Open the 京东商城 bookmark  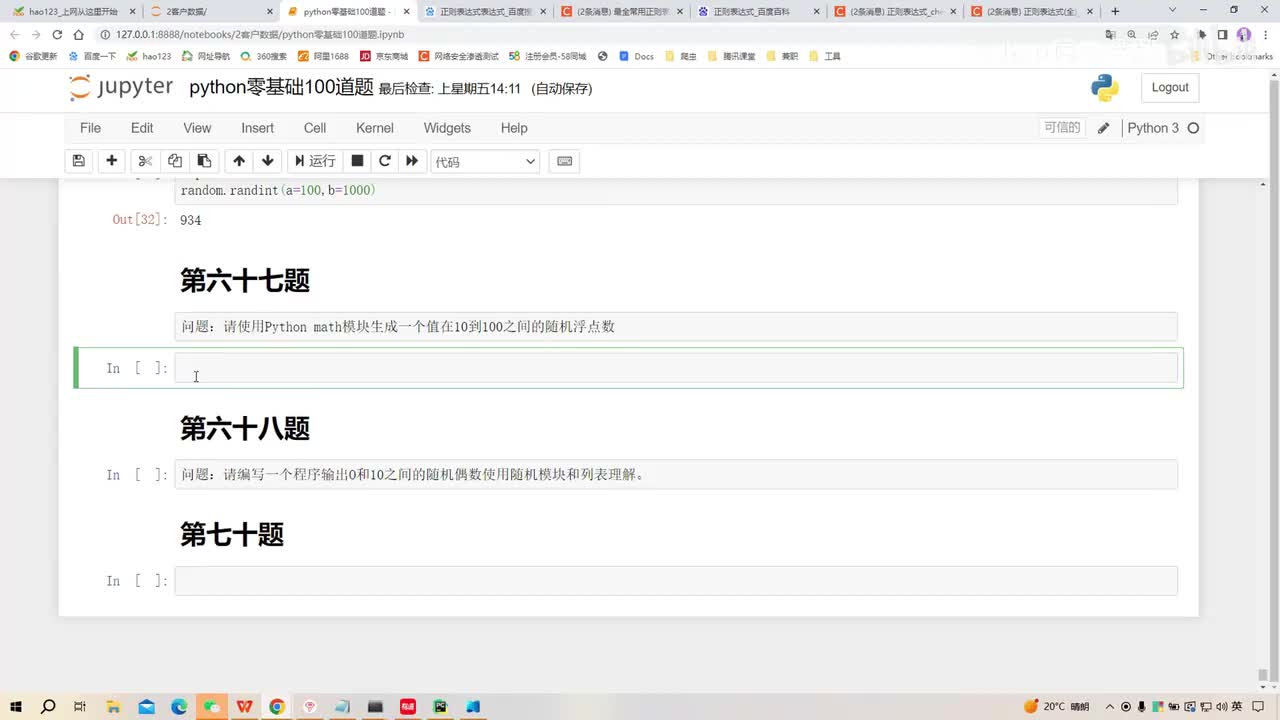[384, 56]
